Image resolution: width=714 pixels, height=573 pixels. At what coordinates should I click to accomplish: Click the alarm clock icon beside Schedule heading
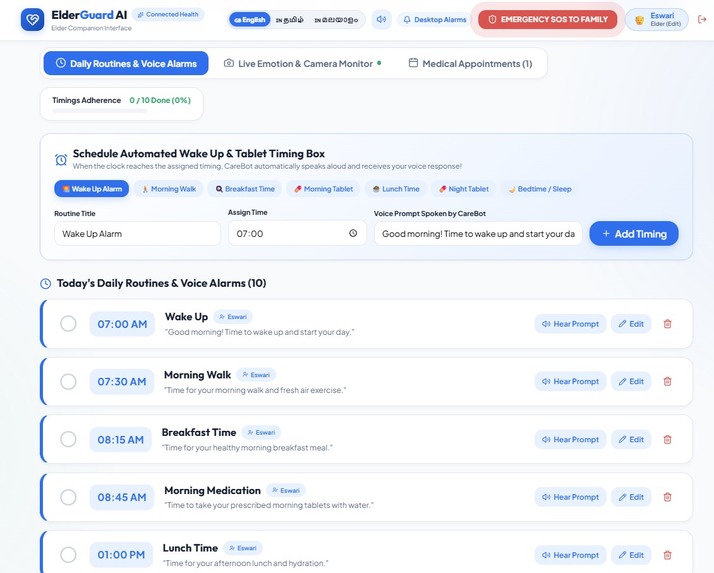click(61, 160)
